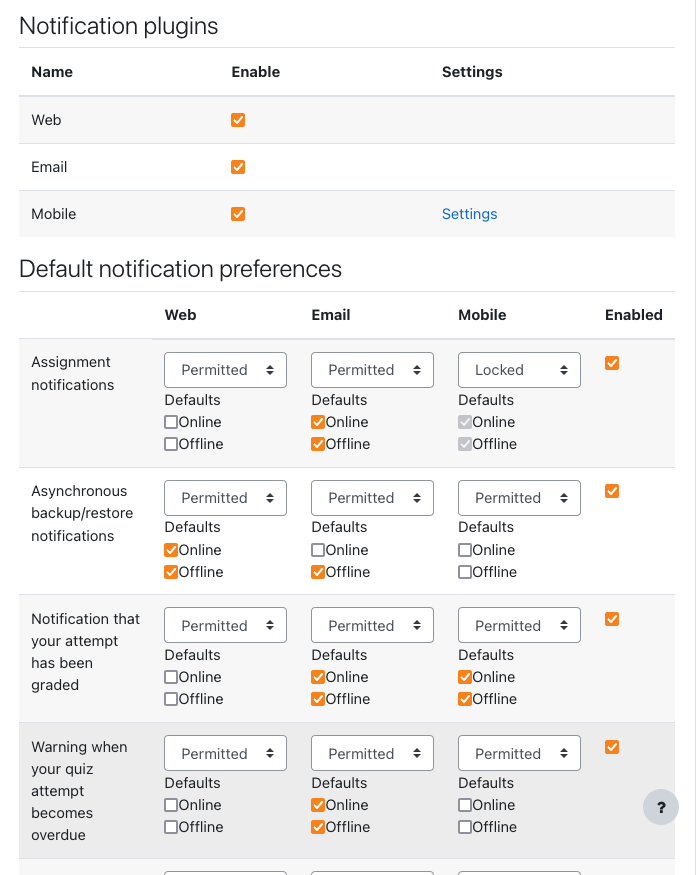Toggle Asynchronous backup/restore Enabled checkbox

pos(612,491)
